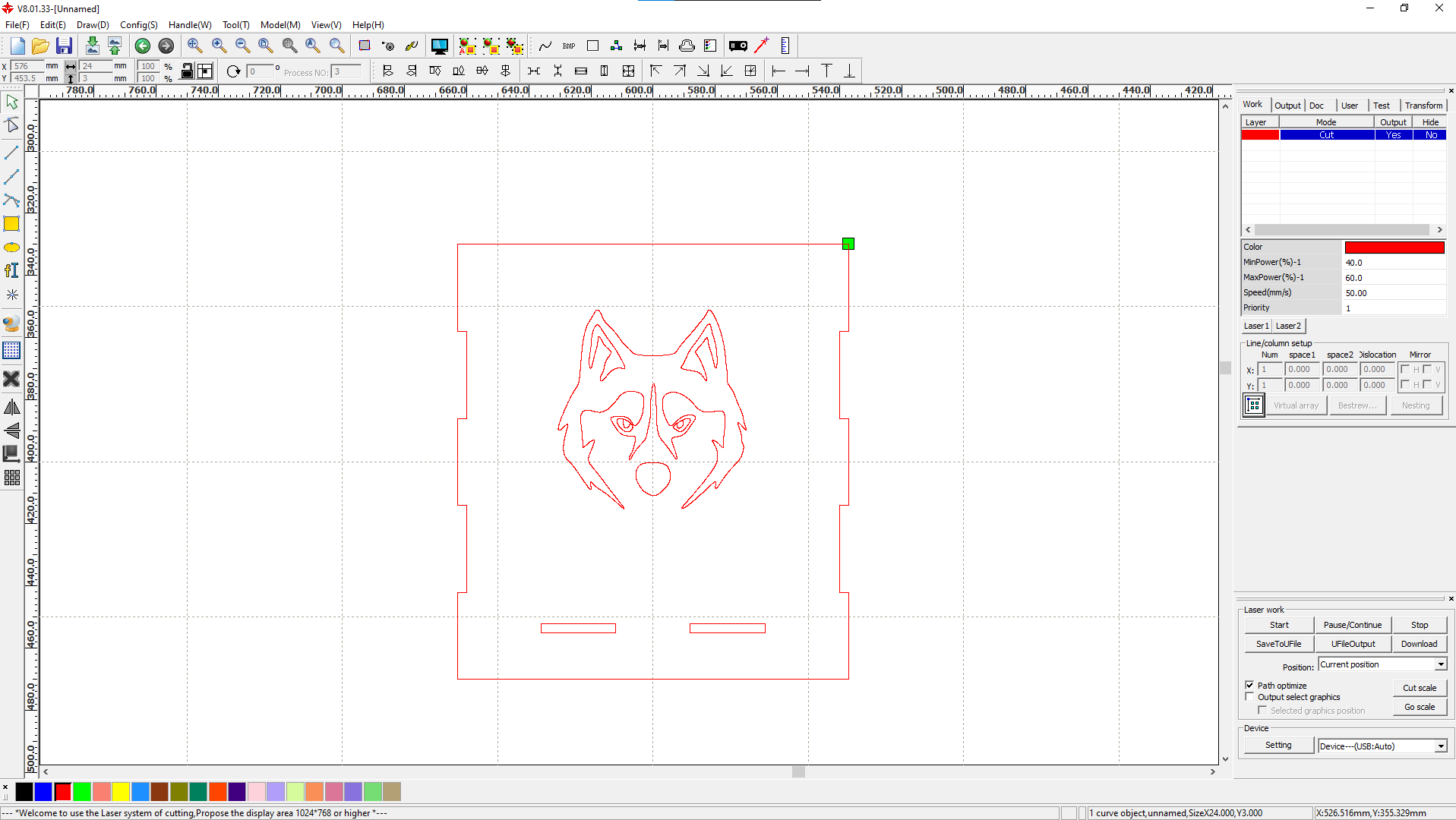Click the delete X tool icon
This screenshot has height=820, width=1456.
coord(11,379)
